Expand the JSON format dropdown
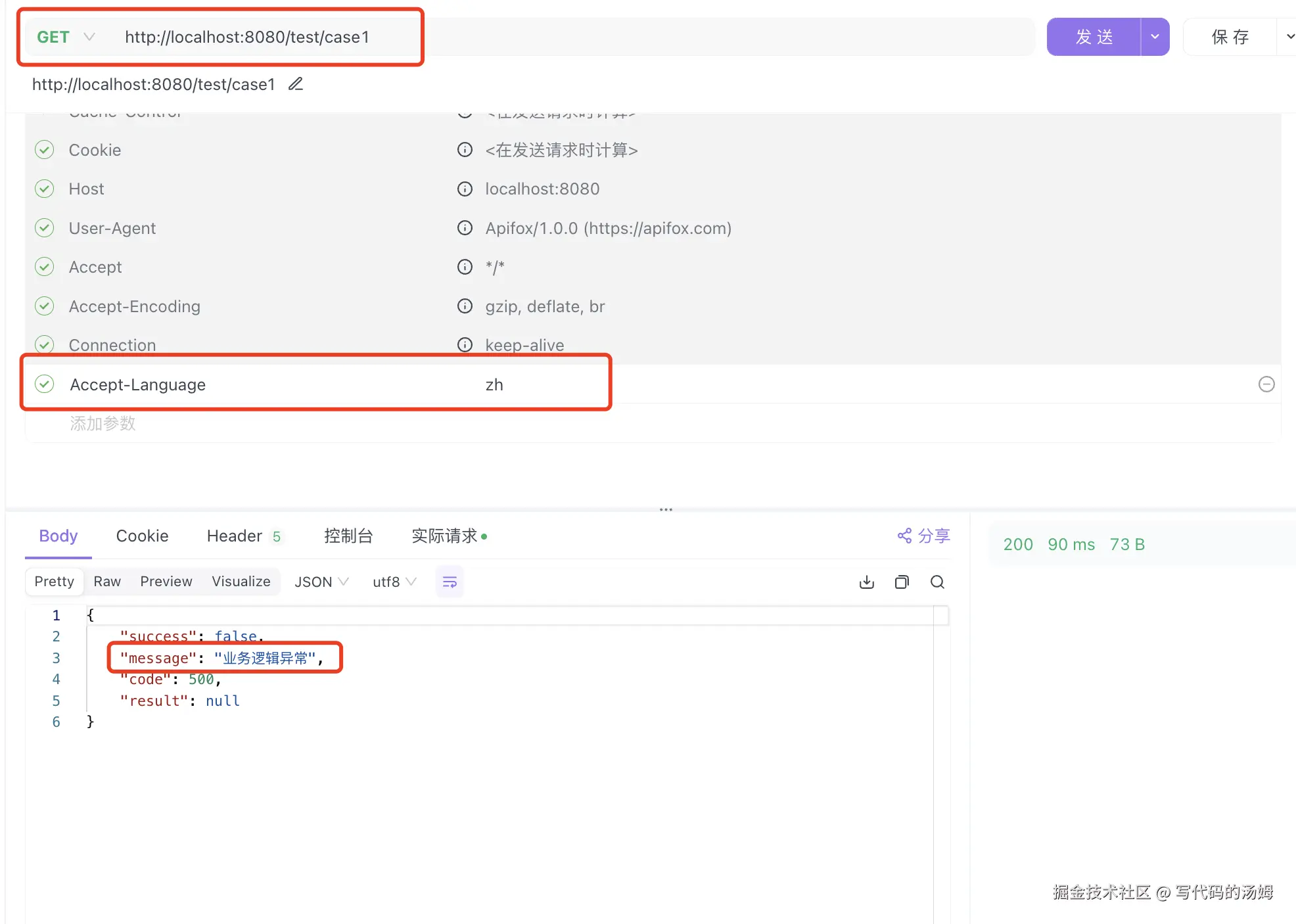 pos(321,582)
